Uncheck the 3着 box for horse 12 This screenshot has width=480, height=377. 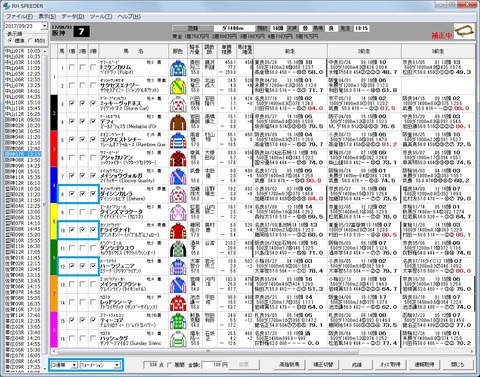tap(93, 266)
